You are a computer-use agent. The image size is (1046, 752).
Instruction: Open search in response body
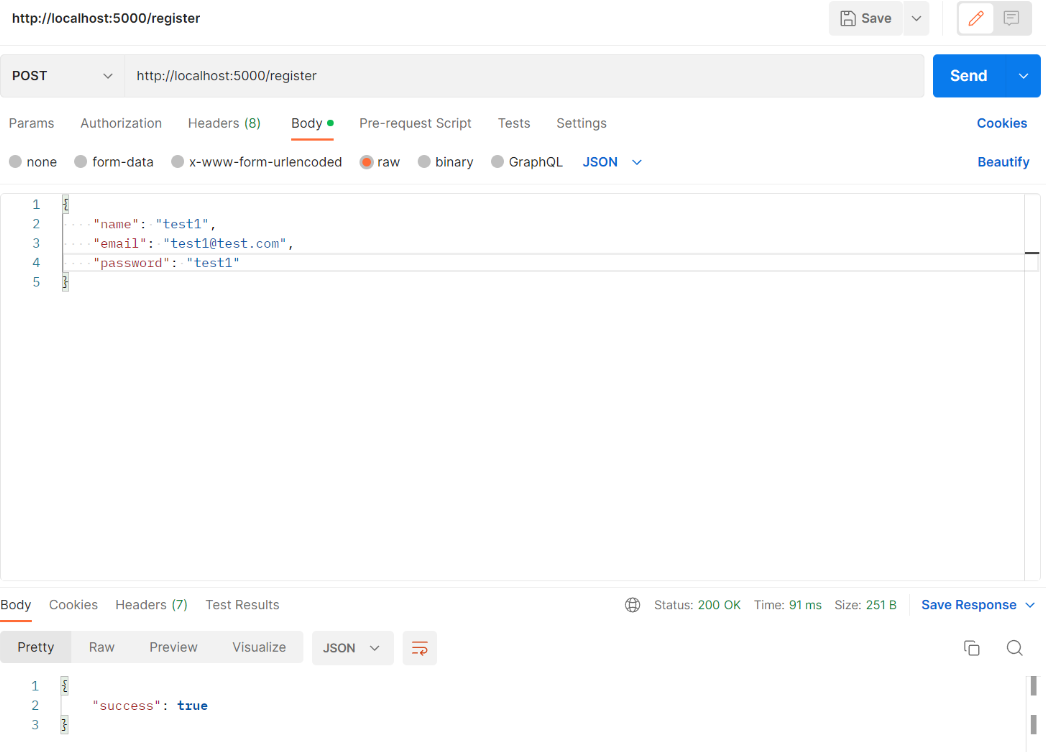1015,648
